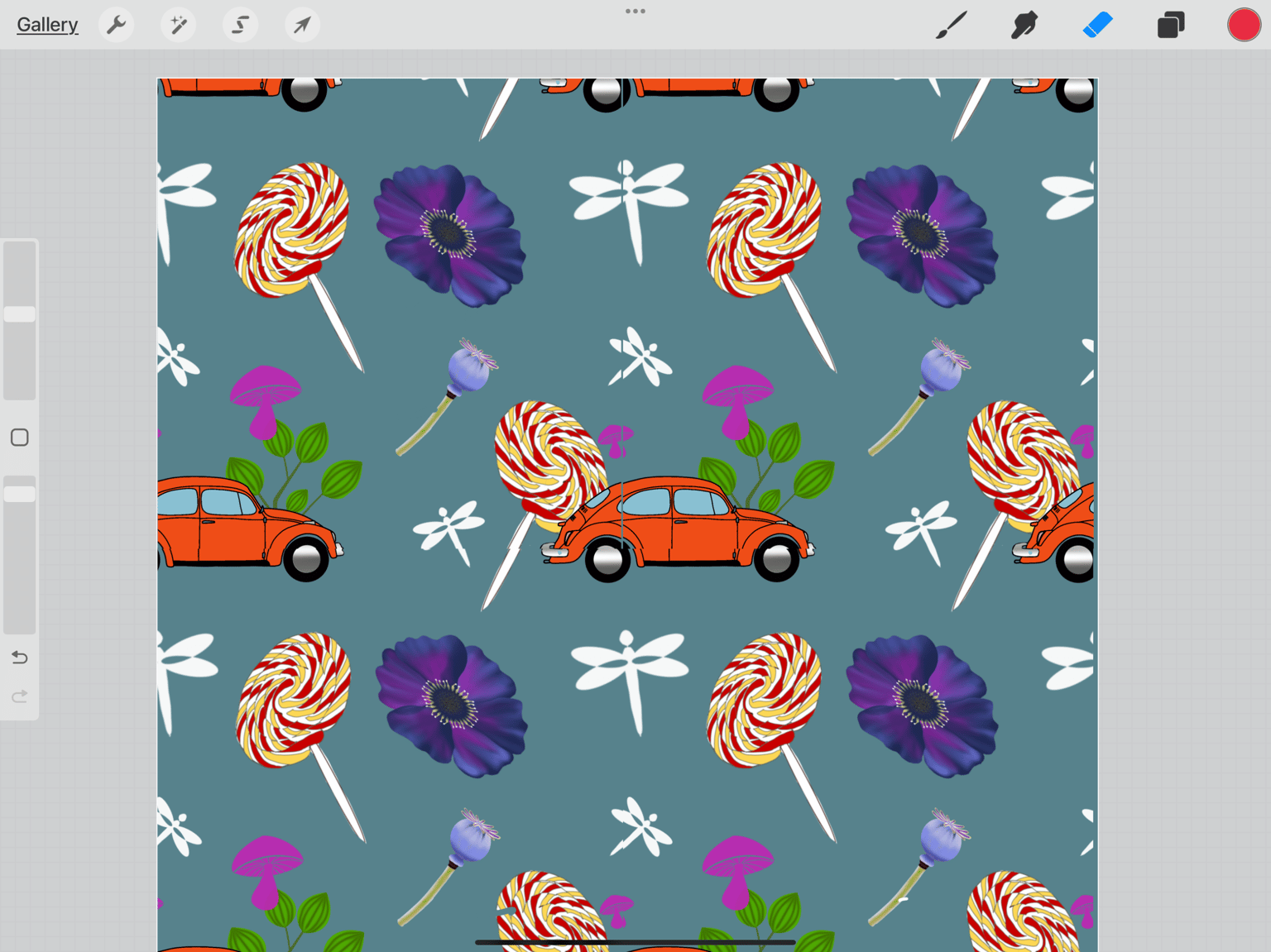
Task: Open the red active color swatch
Action: 1244,25
